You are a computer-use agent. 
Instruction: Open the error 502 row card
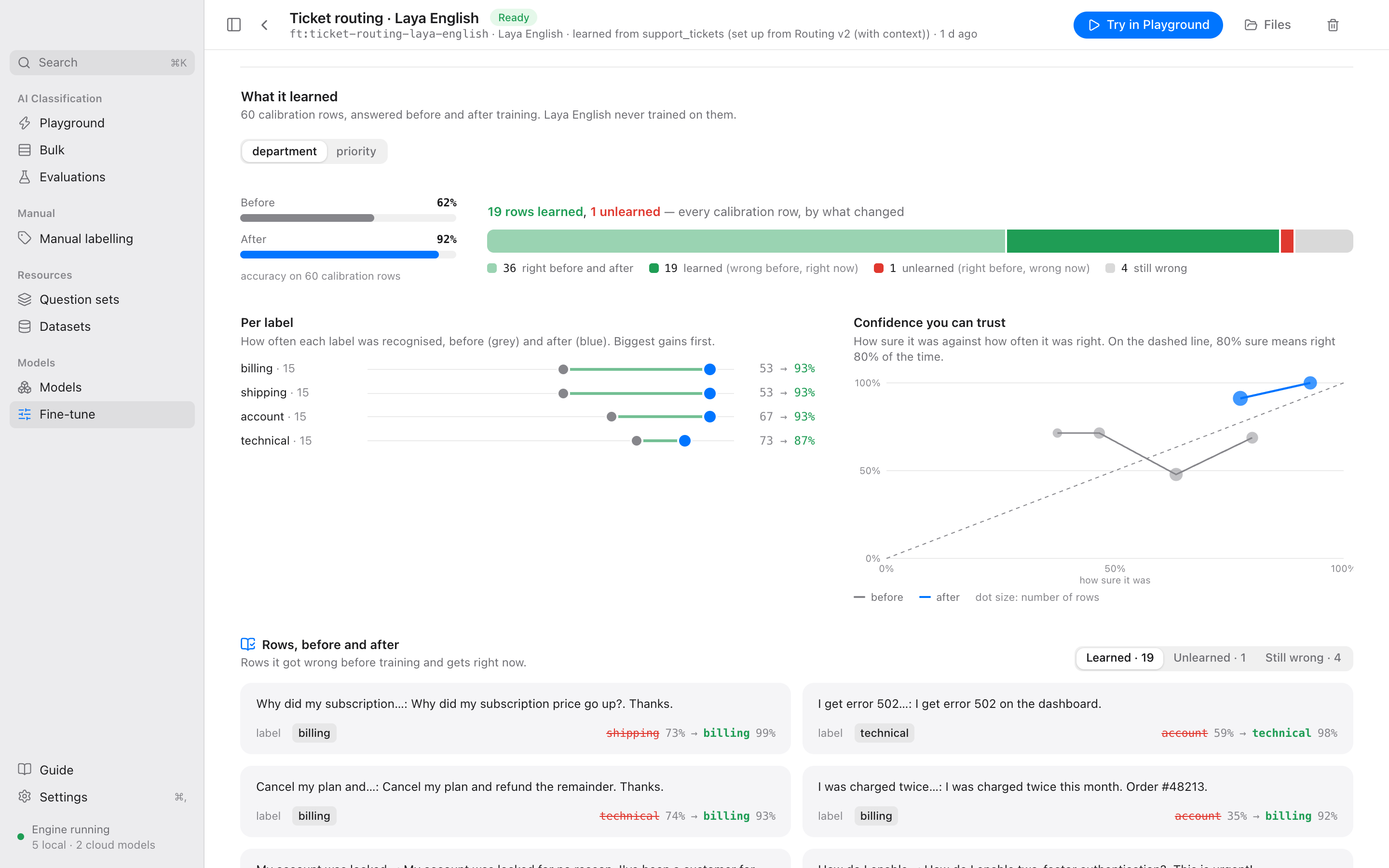1077,718
